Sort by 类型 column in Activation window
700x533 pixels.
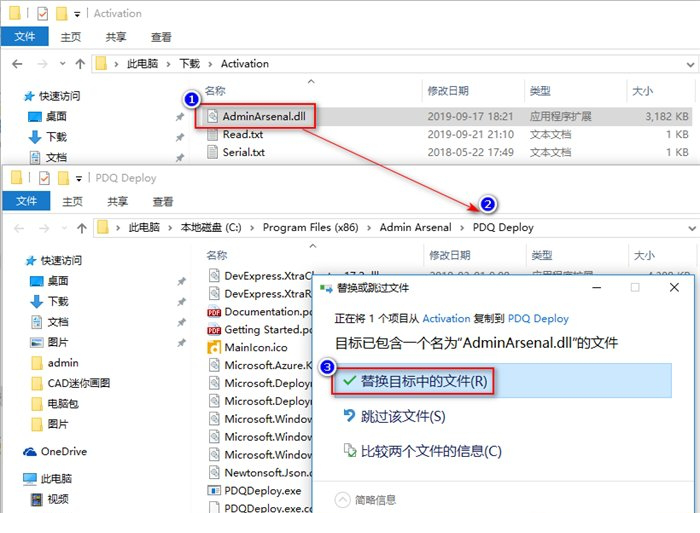click(540, 91)
